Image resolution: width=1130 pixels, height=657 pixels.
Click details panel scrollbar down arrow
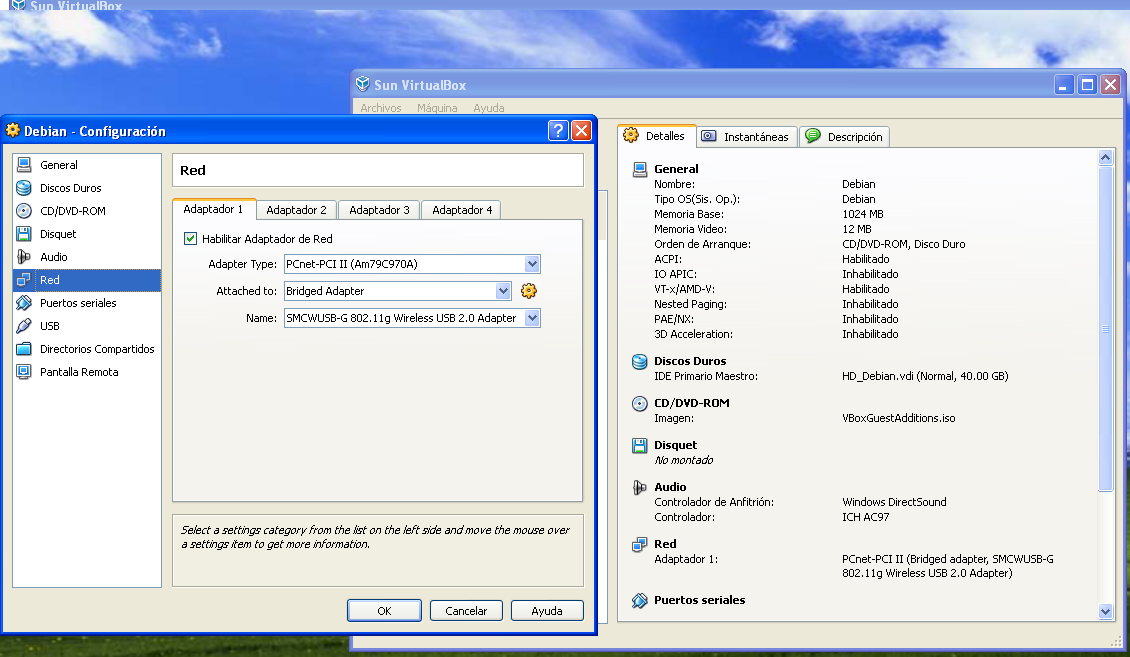click(x=1105, y=612)
